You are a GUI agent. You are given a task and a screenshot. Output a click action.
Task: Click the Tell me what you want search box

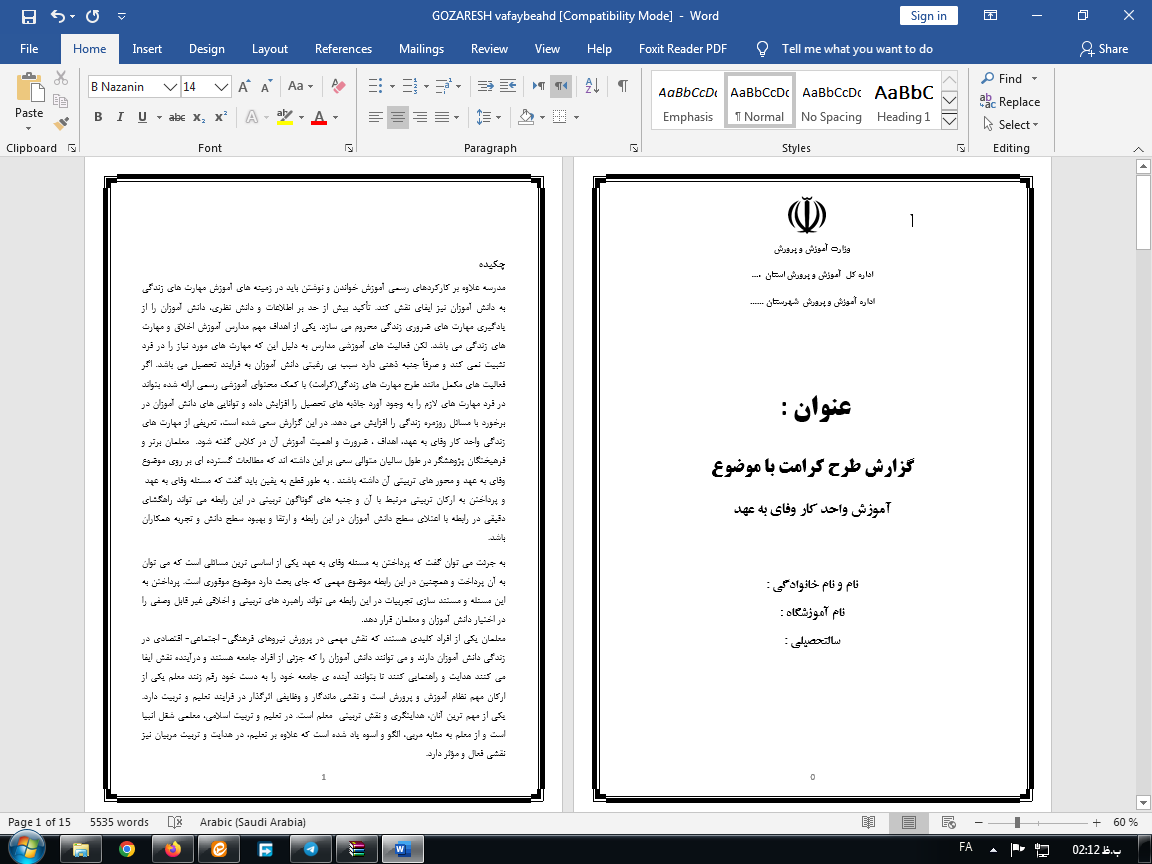point(857,49)
